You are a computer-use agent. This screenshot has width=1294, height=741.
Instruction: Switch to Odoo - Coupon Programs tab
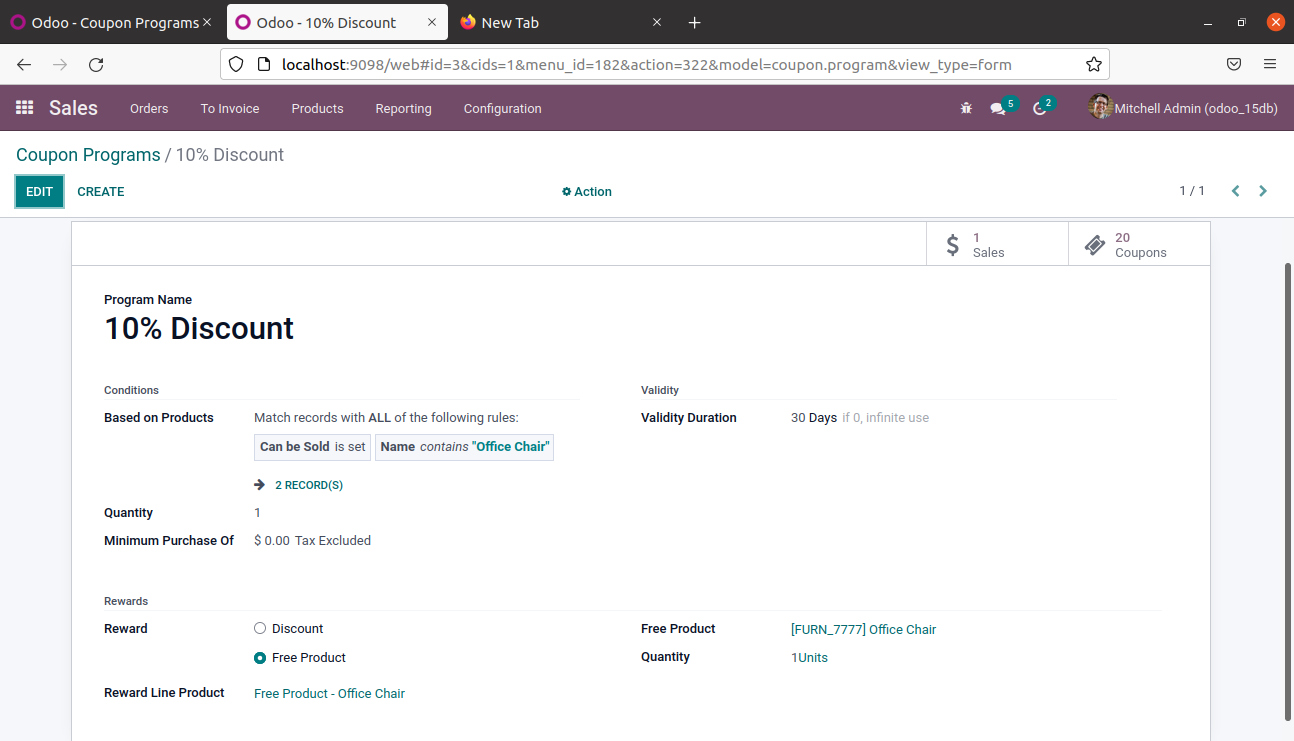pyautogui.click(x=110, y=22)
